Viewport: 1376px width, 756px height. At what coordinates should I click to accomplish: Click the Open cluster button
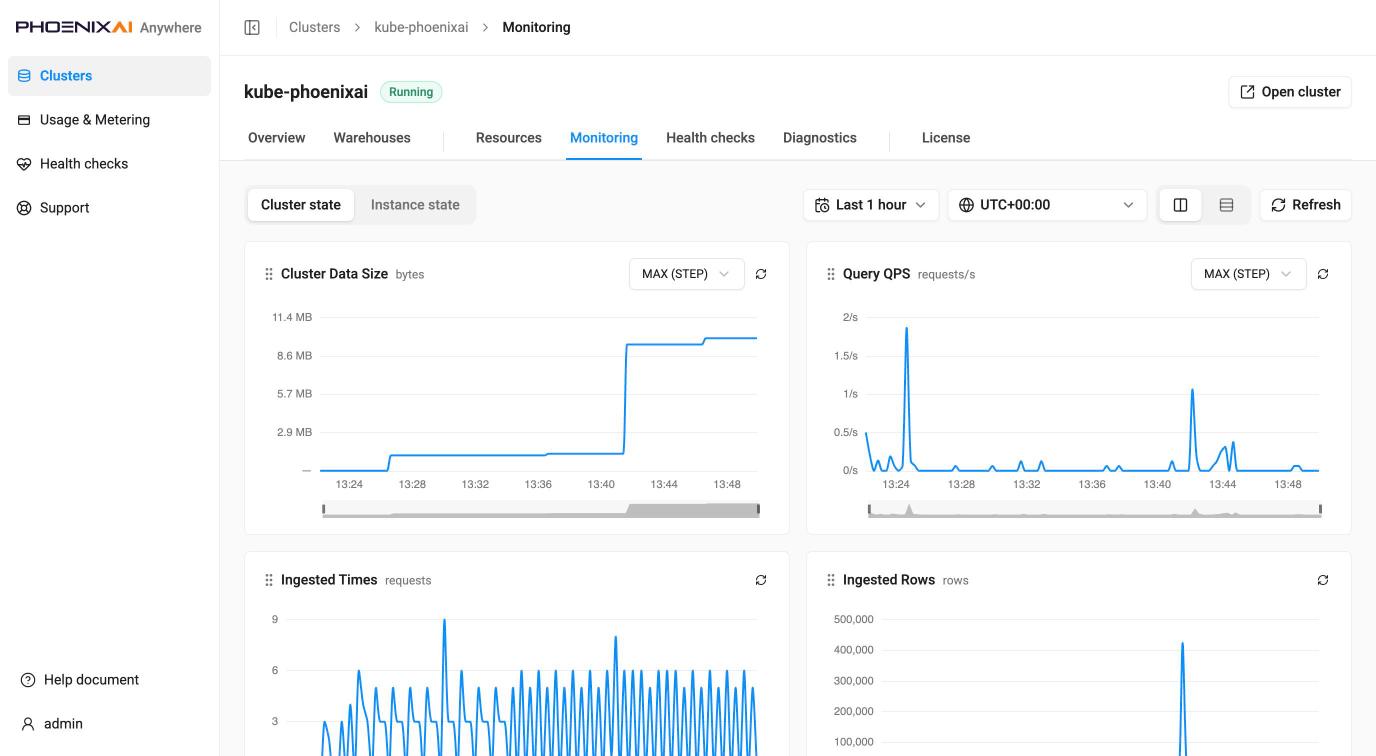[1290, 92]
